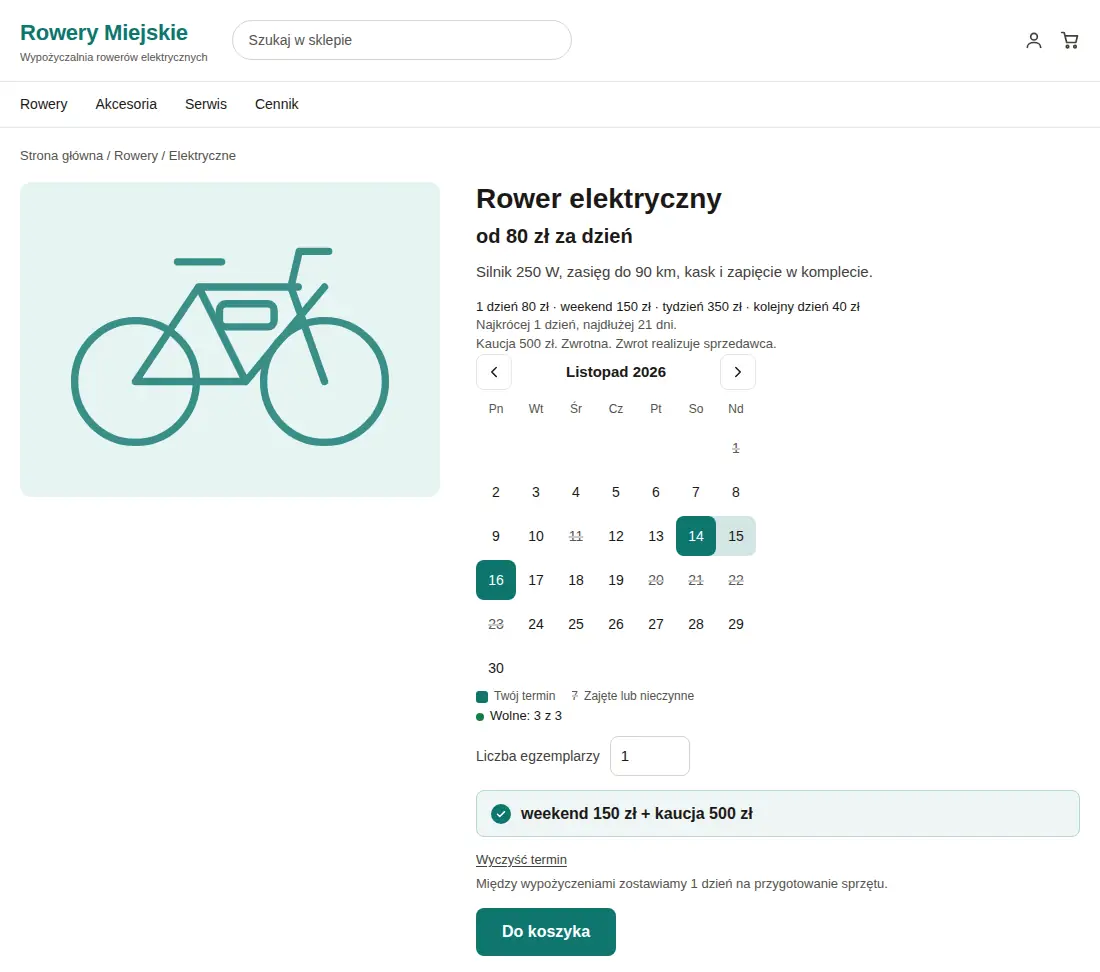Click the Rowery Miejskie logo
The width and height of the screenshot is (1100, 972).
click(104, 33)
